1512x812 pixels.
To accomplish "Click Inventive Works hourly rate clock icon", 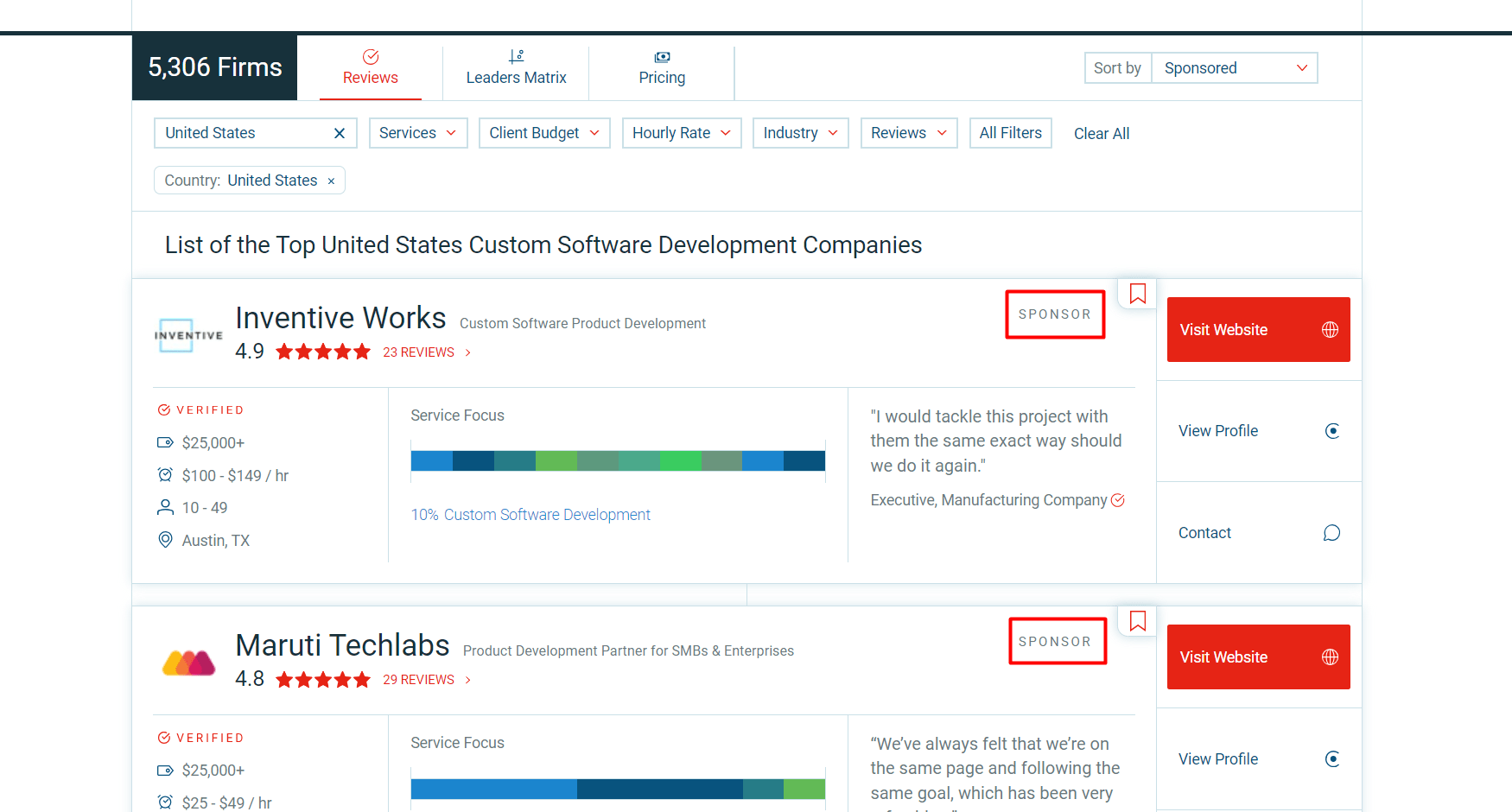I will [x=165, y=475].
